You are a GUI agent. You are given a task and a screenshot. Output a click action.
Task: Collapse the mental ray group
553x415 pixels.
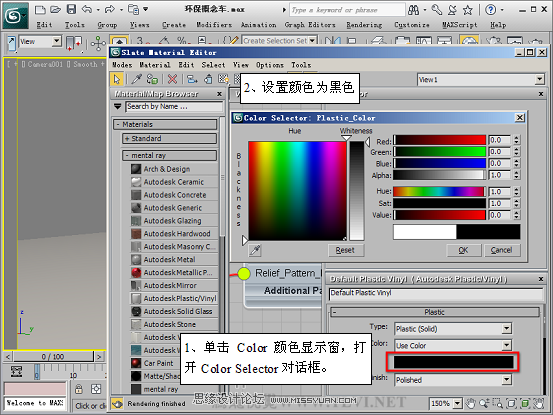click(170, 155)
